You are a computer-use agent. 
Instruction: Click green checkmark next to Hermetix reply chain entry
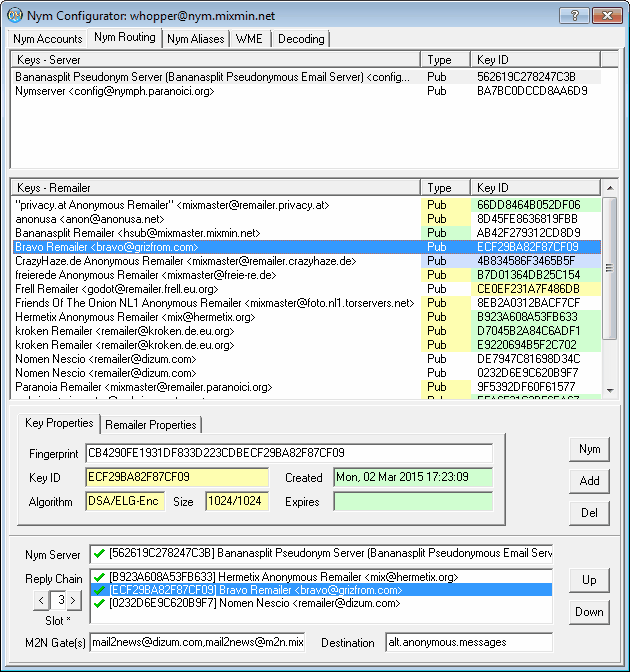click(x=97, y=577)
